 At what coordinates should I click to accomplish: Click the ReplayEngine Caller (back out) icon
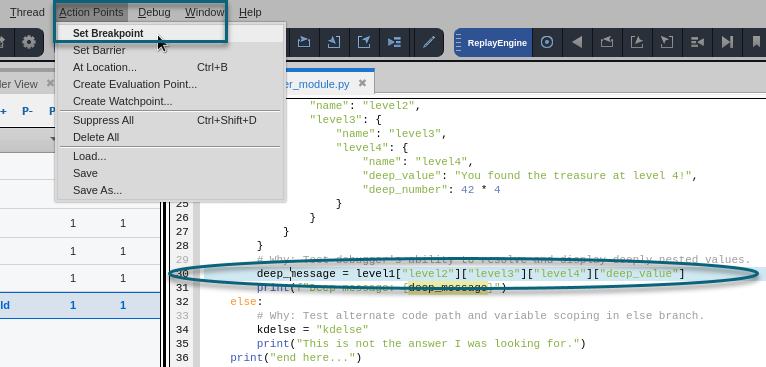pyautogui.click(x=667, y=43)
